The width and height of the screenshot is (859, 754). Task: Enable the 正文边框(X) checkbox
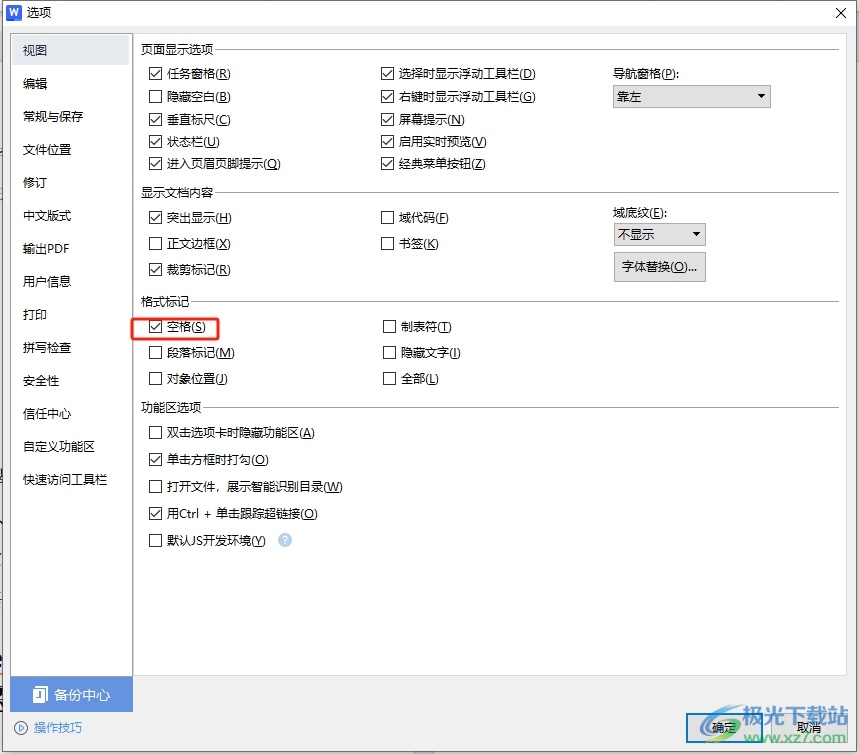[156, 243]
